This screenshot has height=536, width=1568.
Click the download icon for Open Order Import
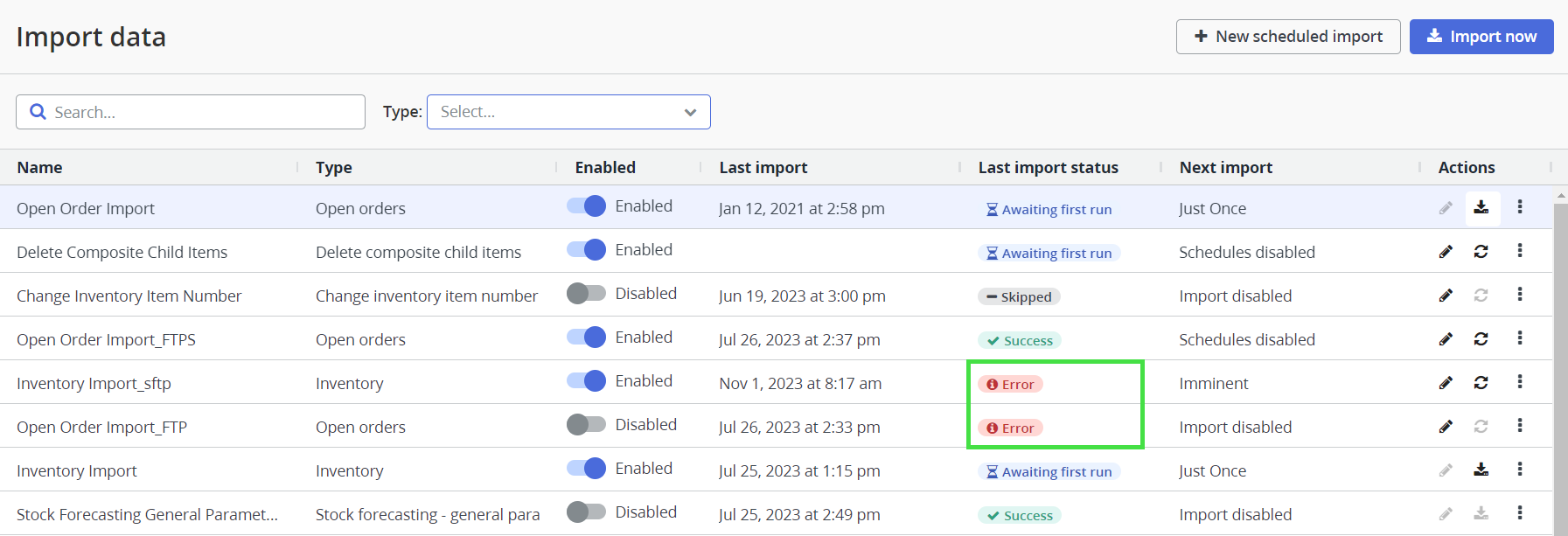point(1481,208)
